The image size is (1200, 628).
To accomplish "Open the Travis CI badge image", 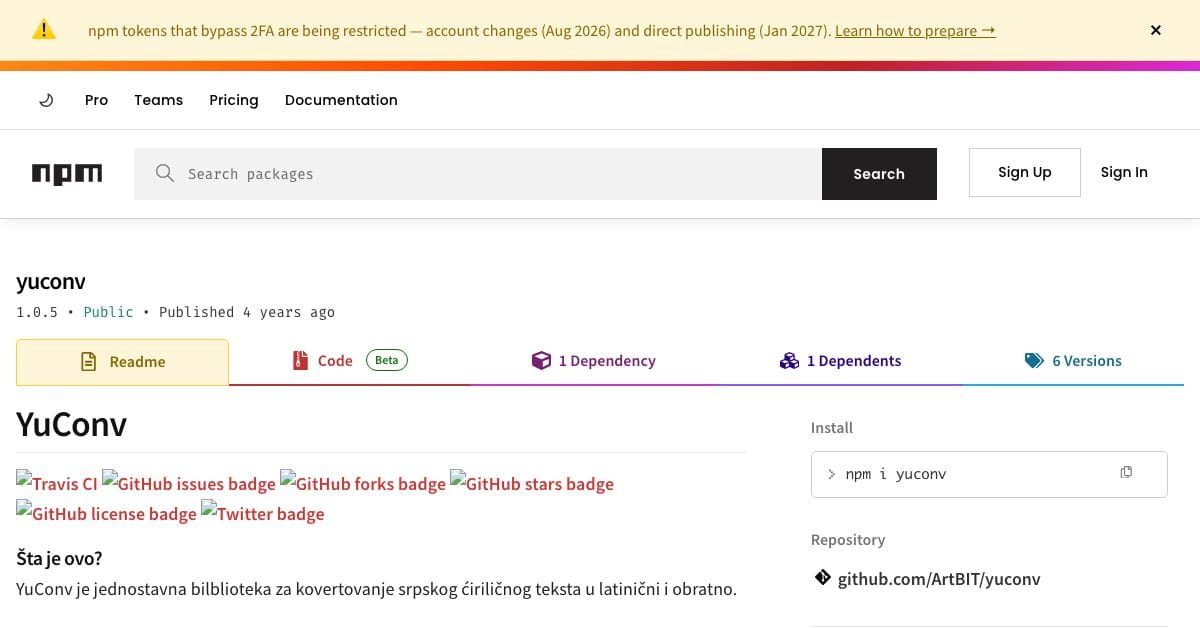I will point(57,483).
